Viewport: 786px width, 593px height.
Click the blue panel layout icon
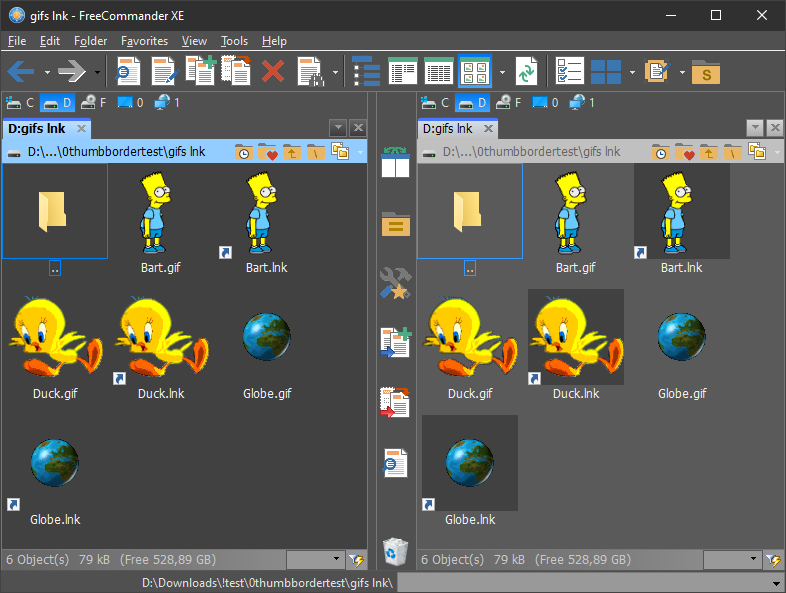pyautogui.click(x=606, y=72)
